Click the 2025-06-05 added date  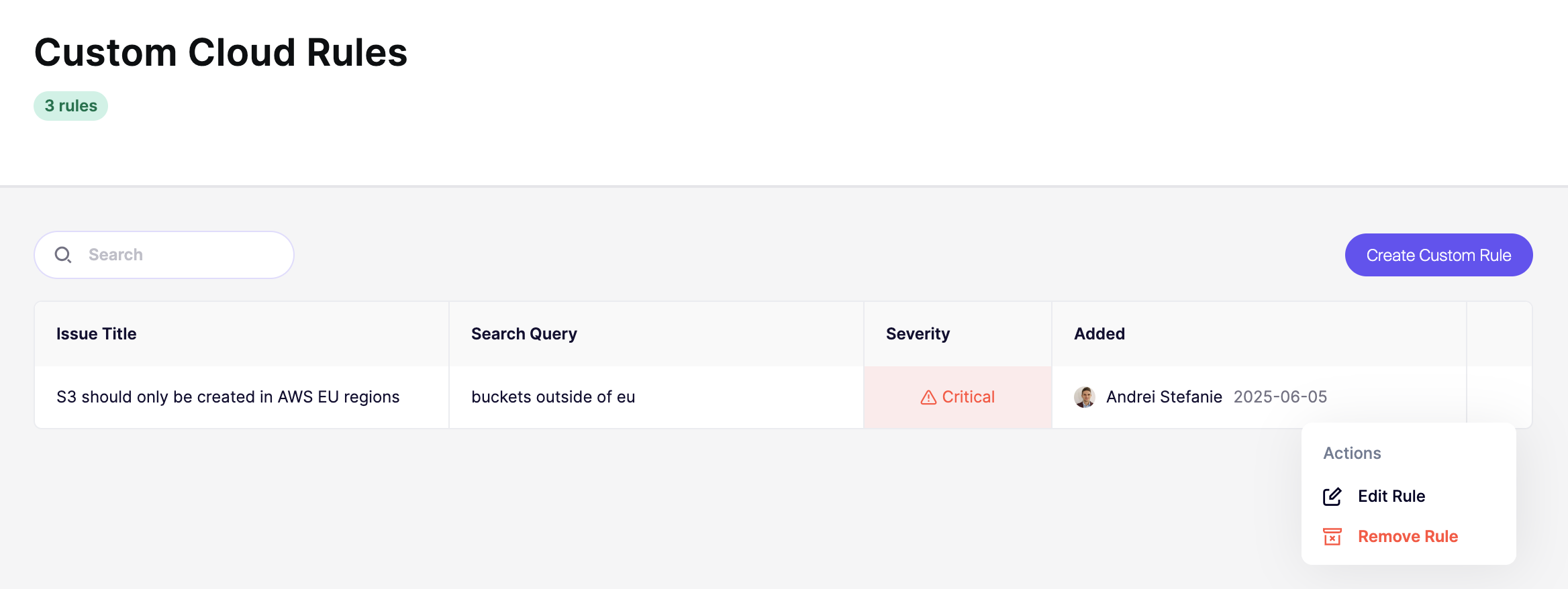point(1280,397)
